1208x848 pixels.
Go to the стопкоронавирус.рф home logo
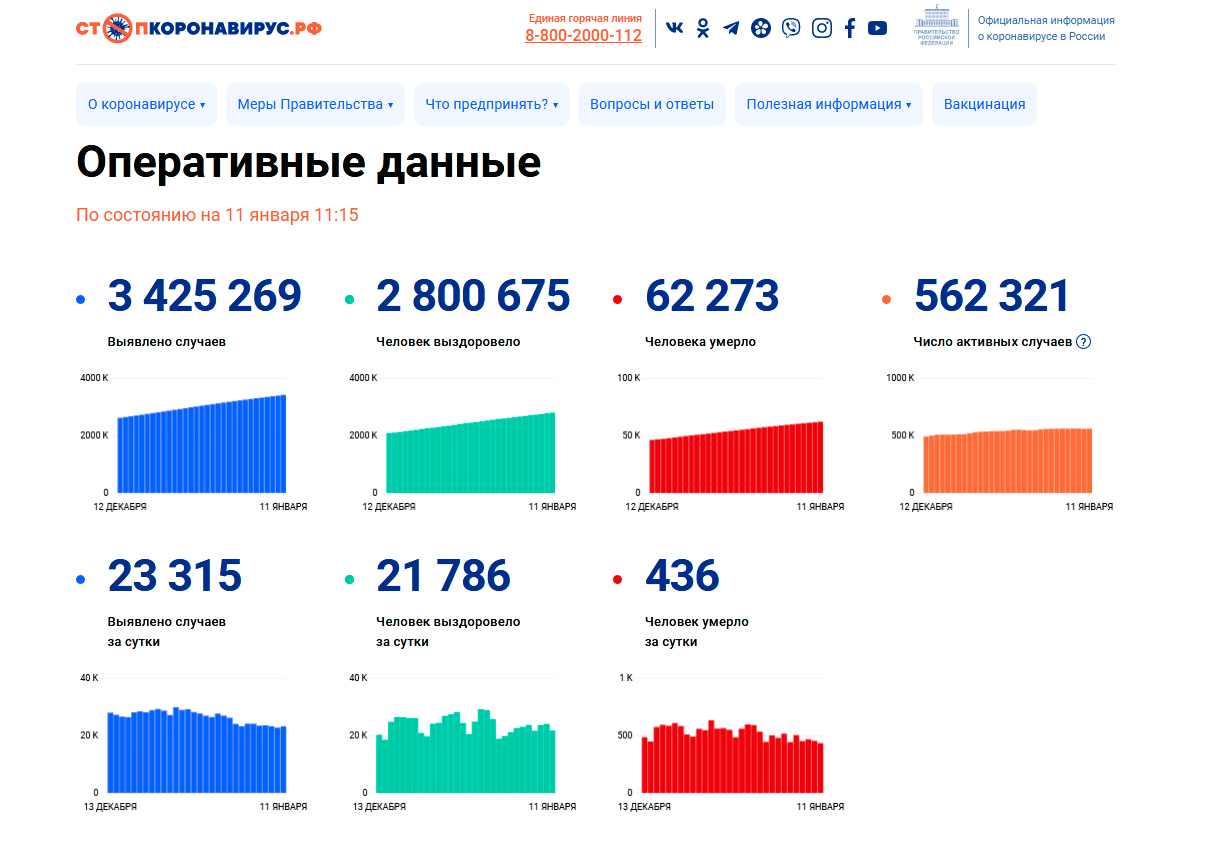(x=199, y=28)
